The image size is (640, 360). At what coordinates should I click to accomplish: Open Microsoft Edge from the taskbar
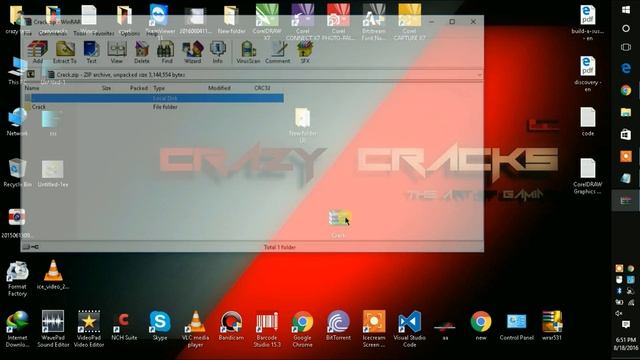626,68
